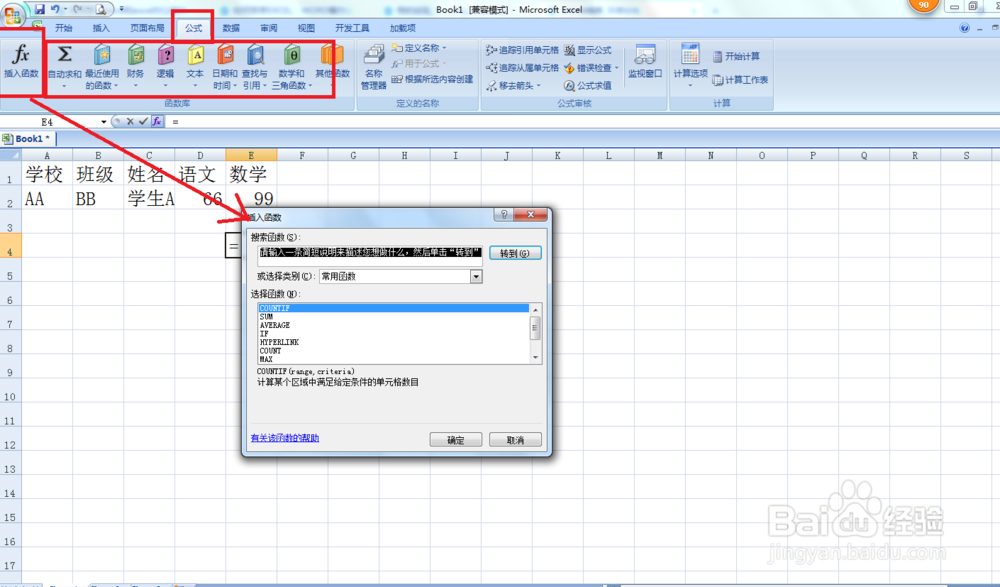This screenshot has height=587, width=1000.
Task: Open the Recently Used functions book icon
Action: (102, 55)
